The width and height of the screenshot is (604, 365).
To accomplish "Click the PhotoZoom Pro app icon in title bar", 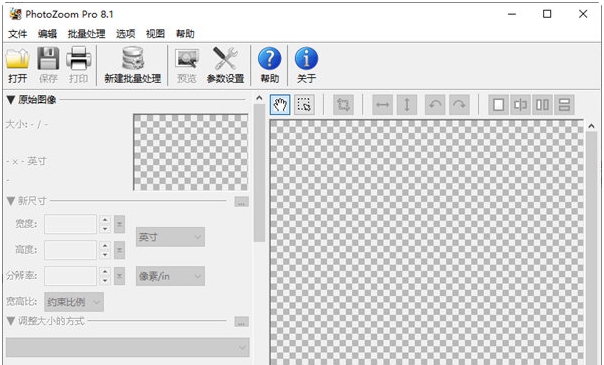I will 15,14.
